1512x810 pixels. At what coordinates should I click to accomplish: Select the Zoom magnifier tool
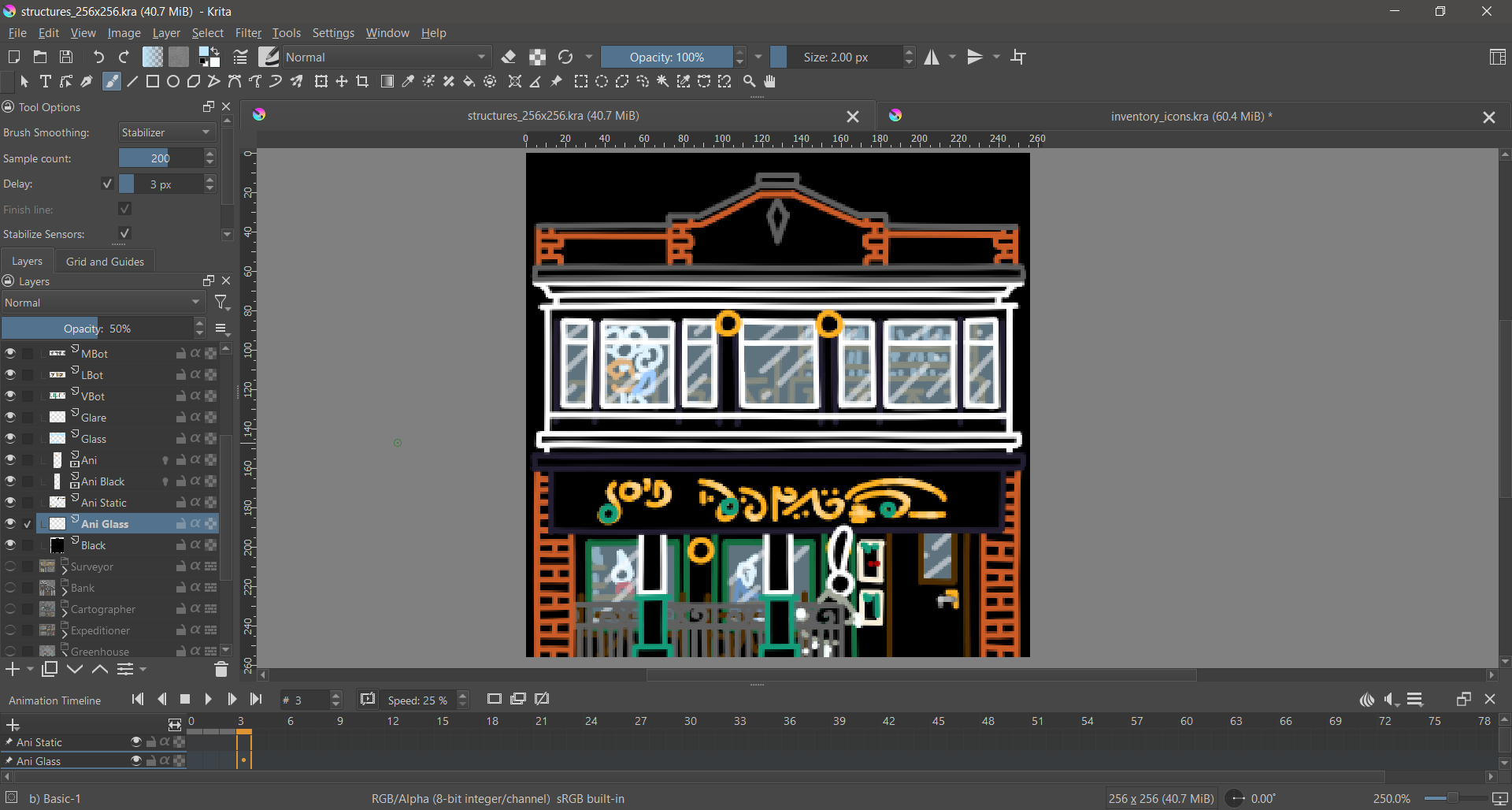tap(750, 81)
